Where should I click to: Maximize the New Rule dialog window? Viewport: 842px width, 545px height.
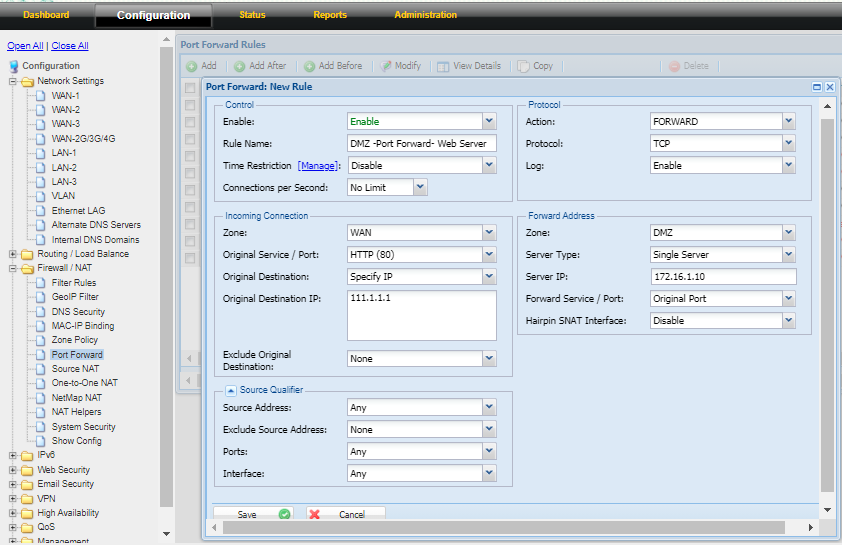(x=816, y=87)
